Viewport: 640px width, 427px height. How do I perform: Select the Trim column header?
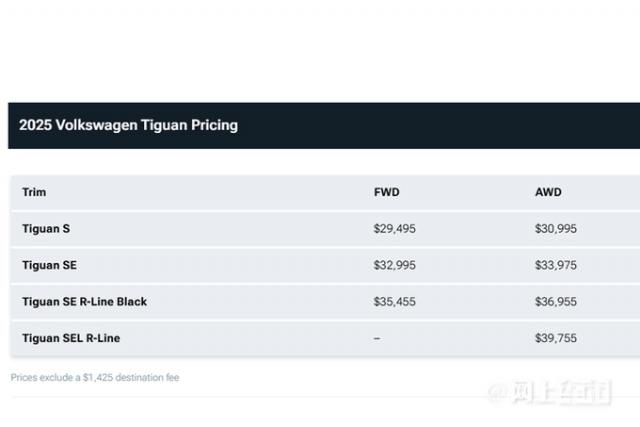point(34,192)
